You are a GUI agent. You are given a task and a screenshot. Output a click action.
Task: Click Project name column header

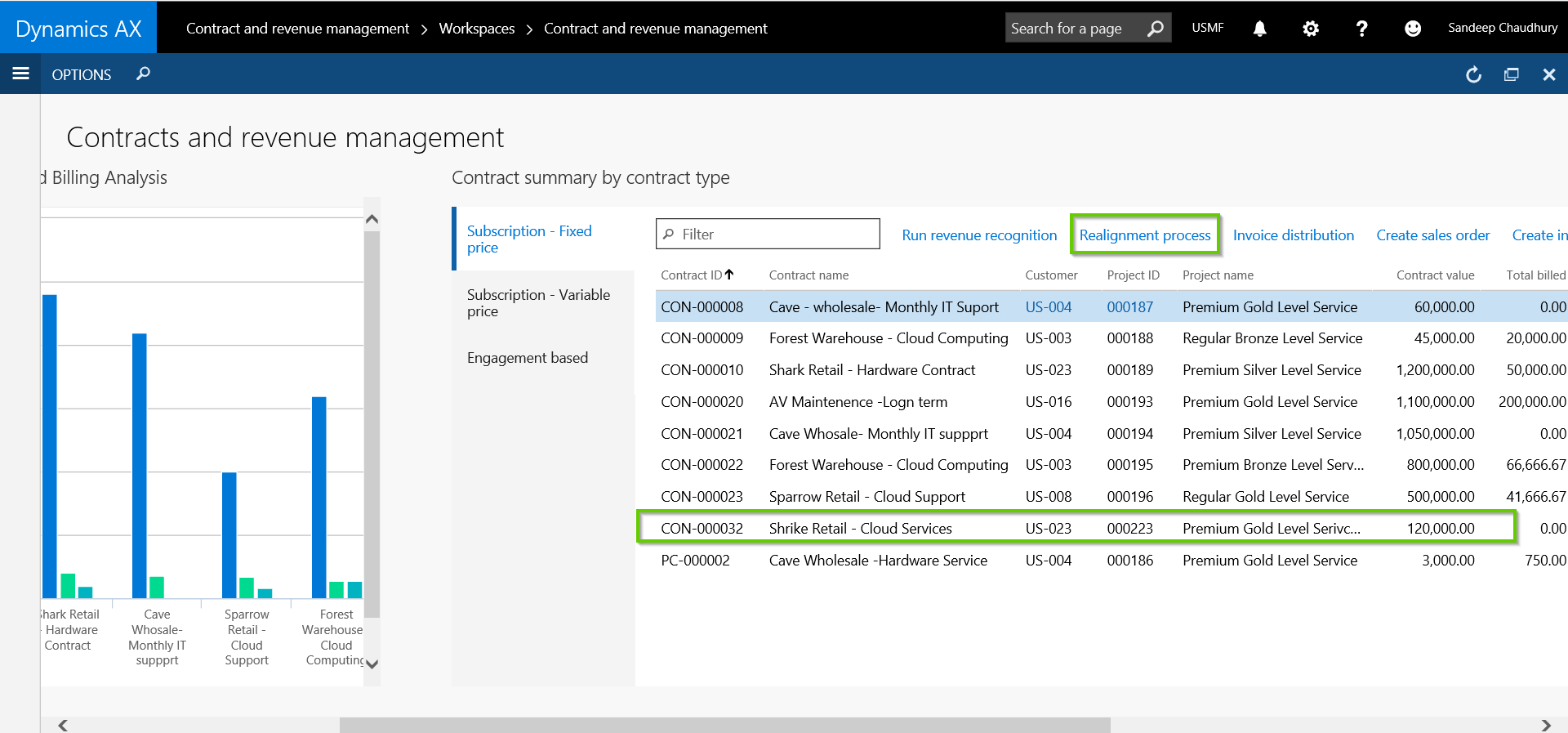(1218, 275)
